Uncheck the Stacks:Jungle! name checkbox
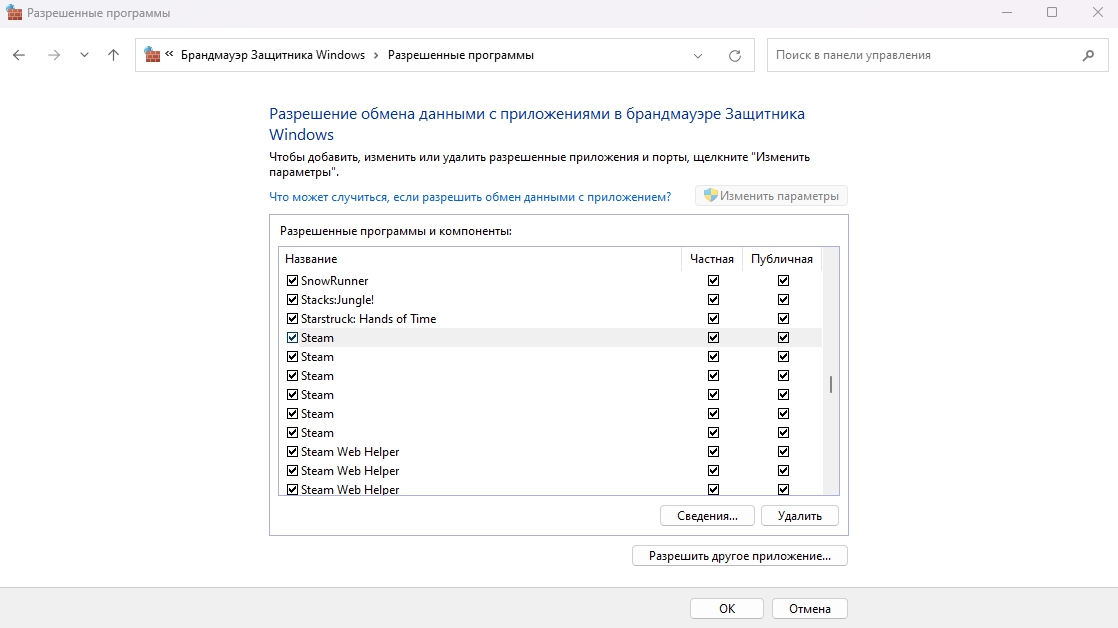 292,300
